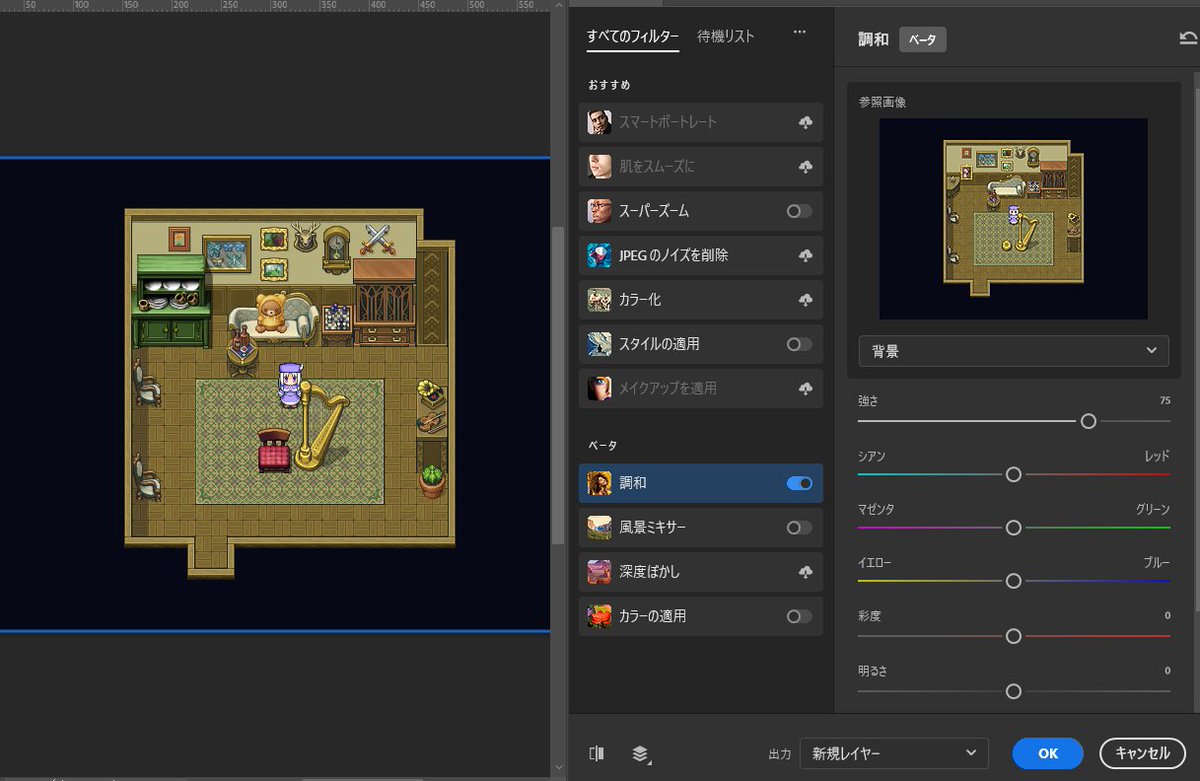Click the マゼンタ–グリーン slider handle
Screen dimensions: 1200x781
[1013, 527]
